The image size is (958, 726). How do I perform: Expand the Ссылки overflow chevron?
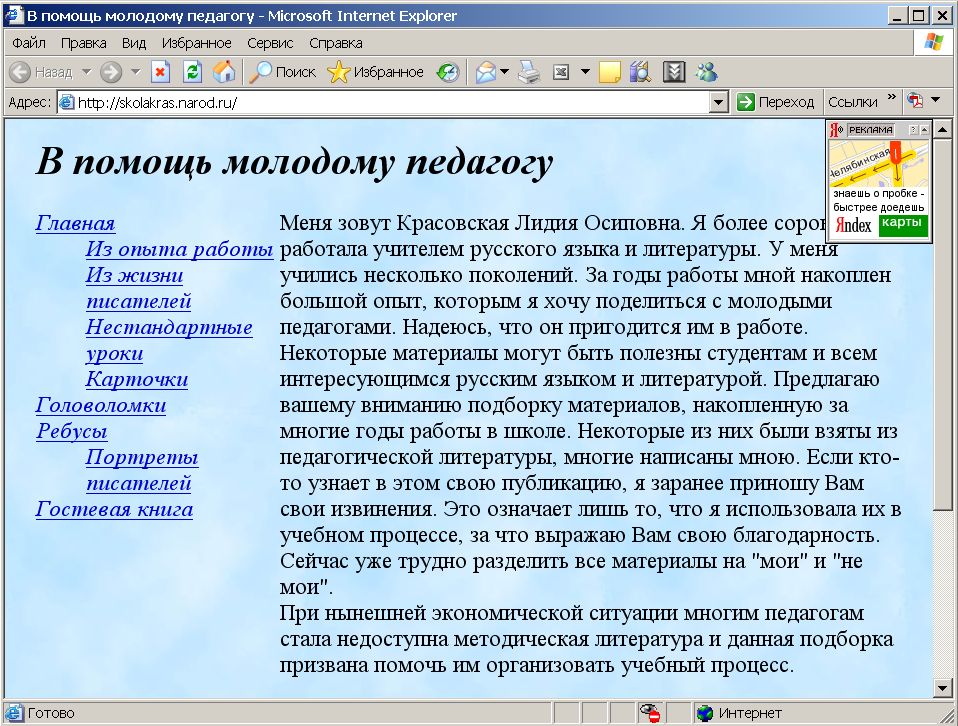coord(891,97)
